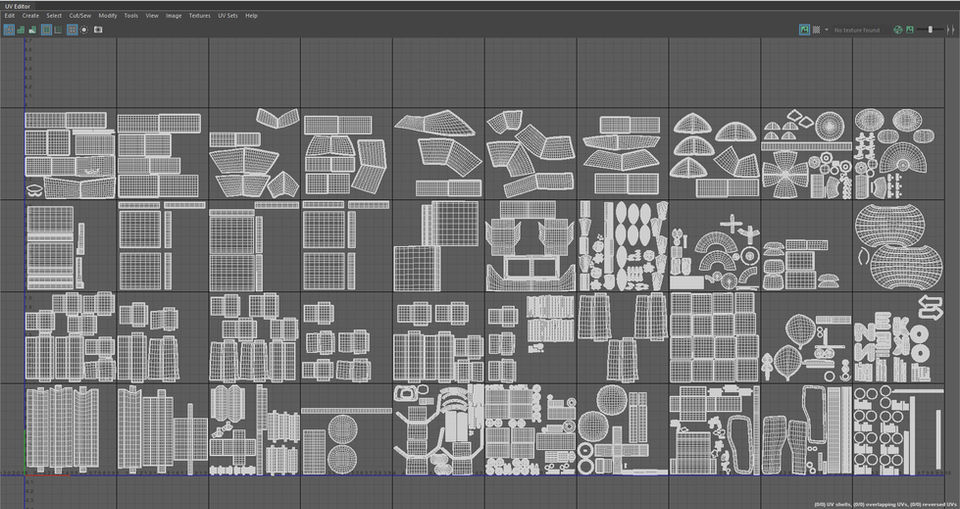Adjust the exposure slider in the top-right toolbar
This screenshot has width=960, height=509.
tap(930, 29)
